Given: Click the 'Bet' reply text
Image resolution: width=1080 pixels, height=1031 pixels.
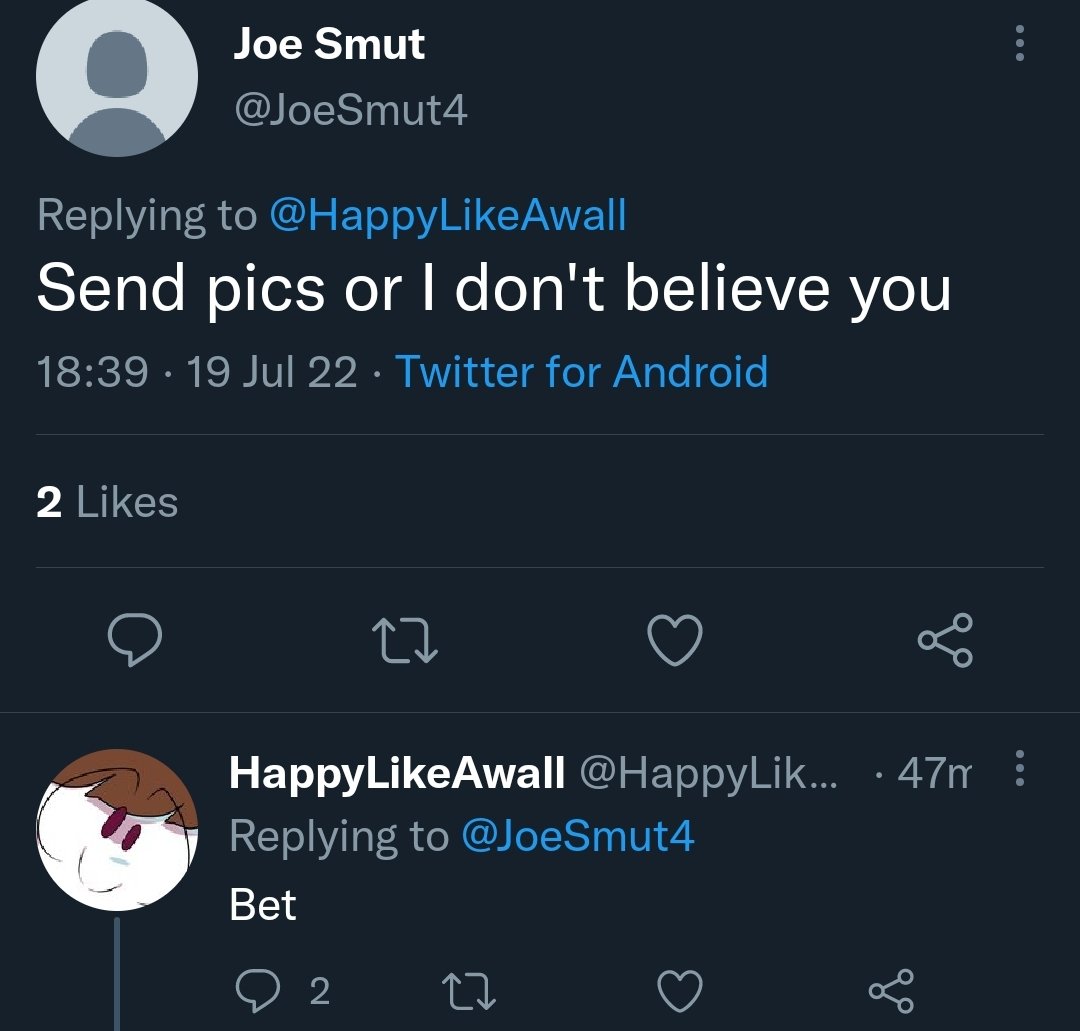Looking at the screenshot, I should coord(263,905).
